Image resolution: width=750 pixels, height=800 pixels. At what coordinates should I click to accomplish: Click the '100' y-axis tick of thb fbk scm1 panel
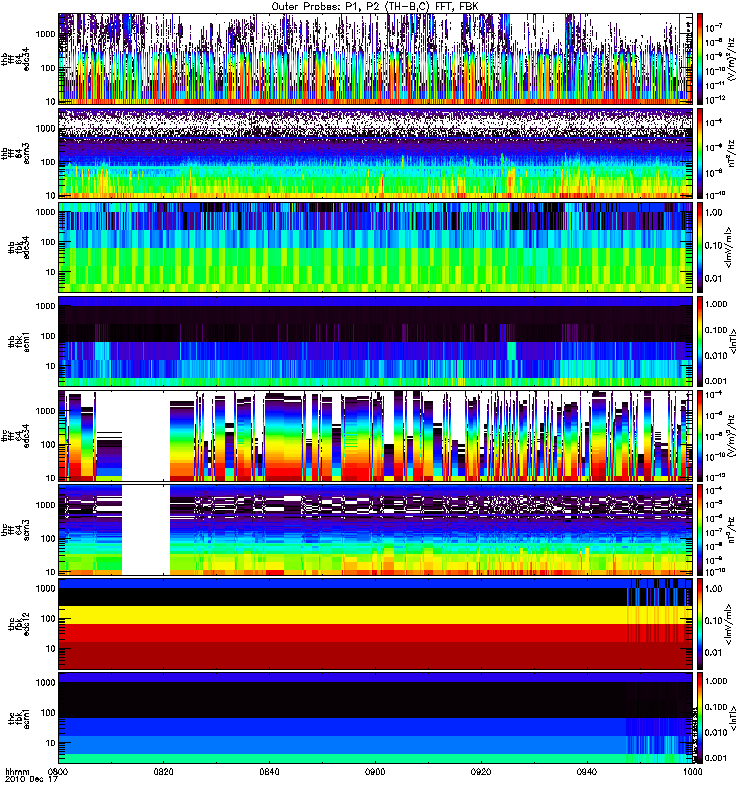click(48, 336)
